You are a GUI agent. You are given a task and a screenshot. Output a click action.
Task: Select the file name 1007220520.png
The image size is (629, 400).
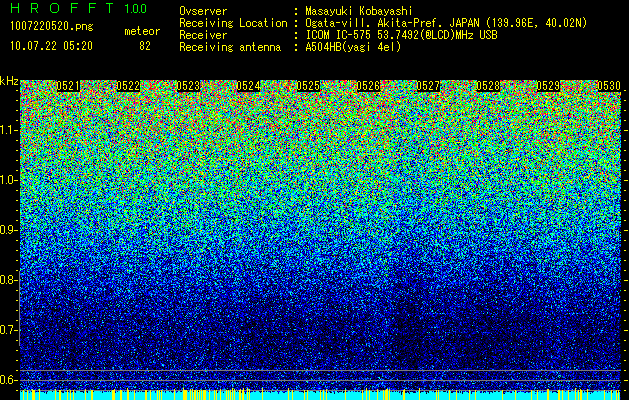coord(52,27)
